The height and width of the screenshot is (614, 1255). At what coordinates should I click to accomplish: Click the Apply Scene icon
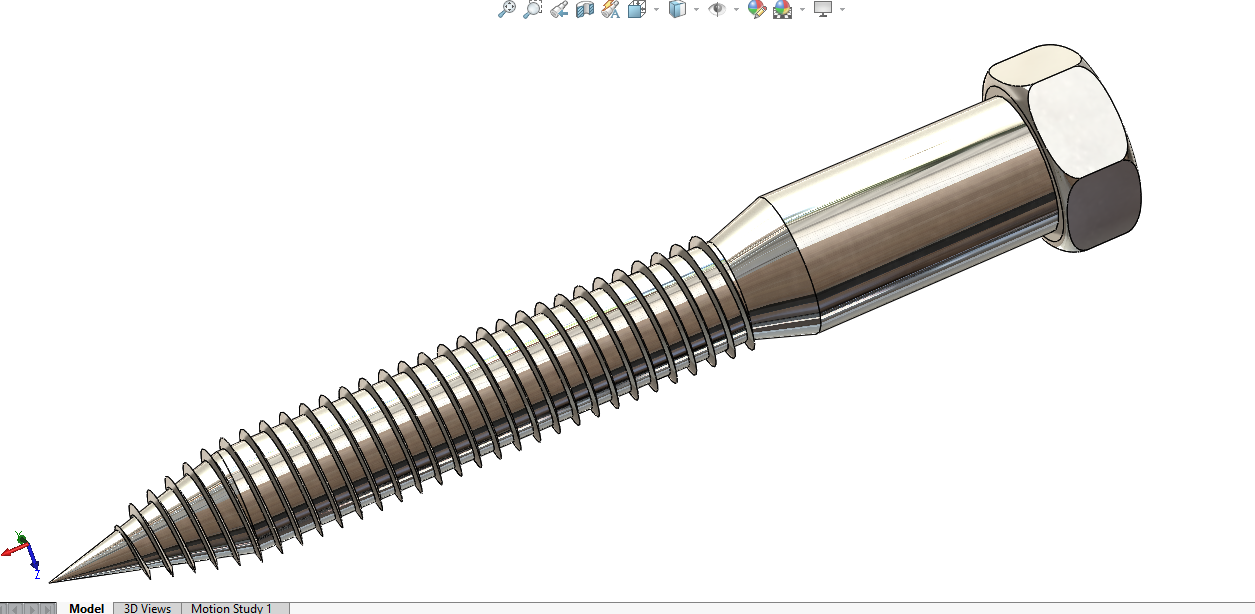point(783,9)
